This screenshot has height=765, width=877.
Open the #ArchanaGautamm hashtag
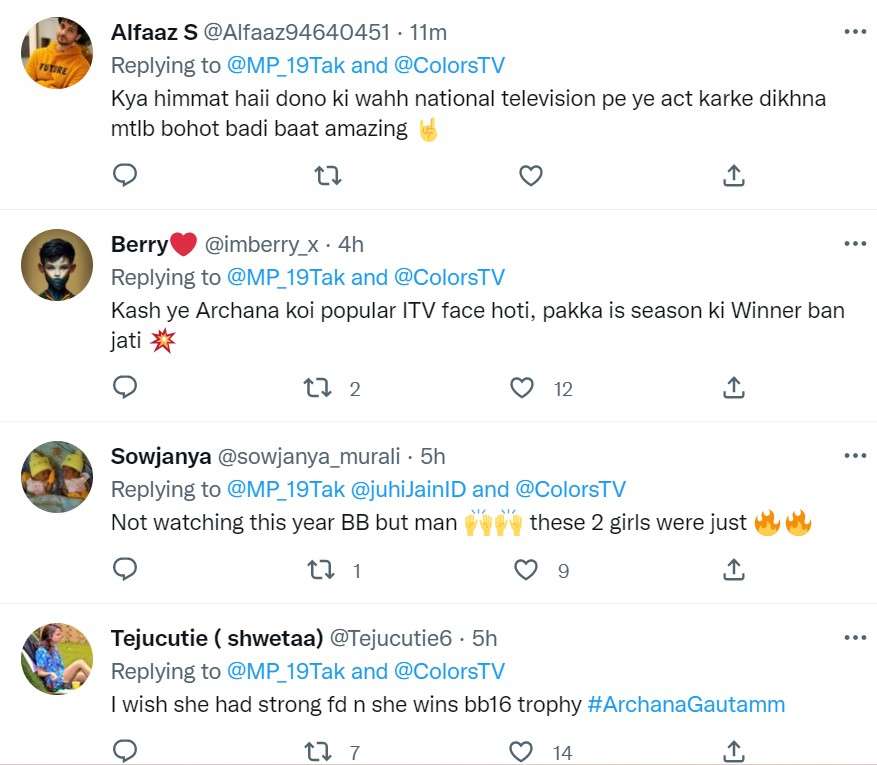[x=686, y=704]
